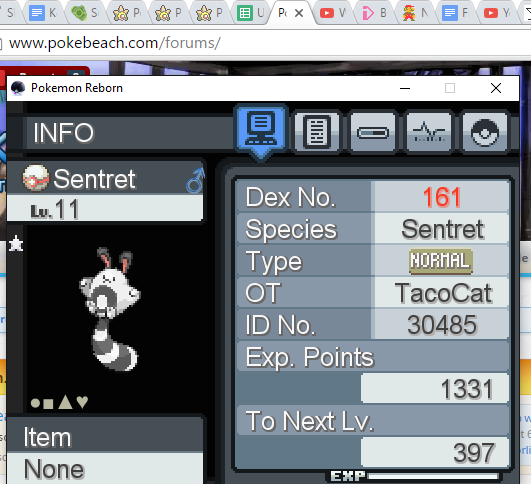Click the Pokemon Reborn window icon

pos(18,88)
